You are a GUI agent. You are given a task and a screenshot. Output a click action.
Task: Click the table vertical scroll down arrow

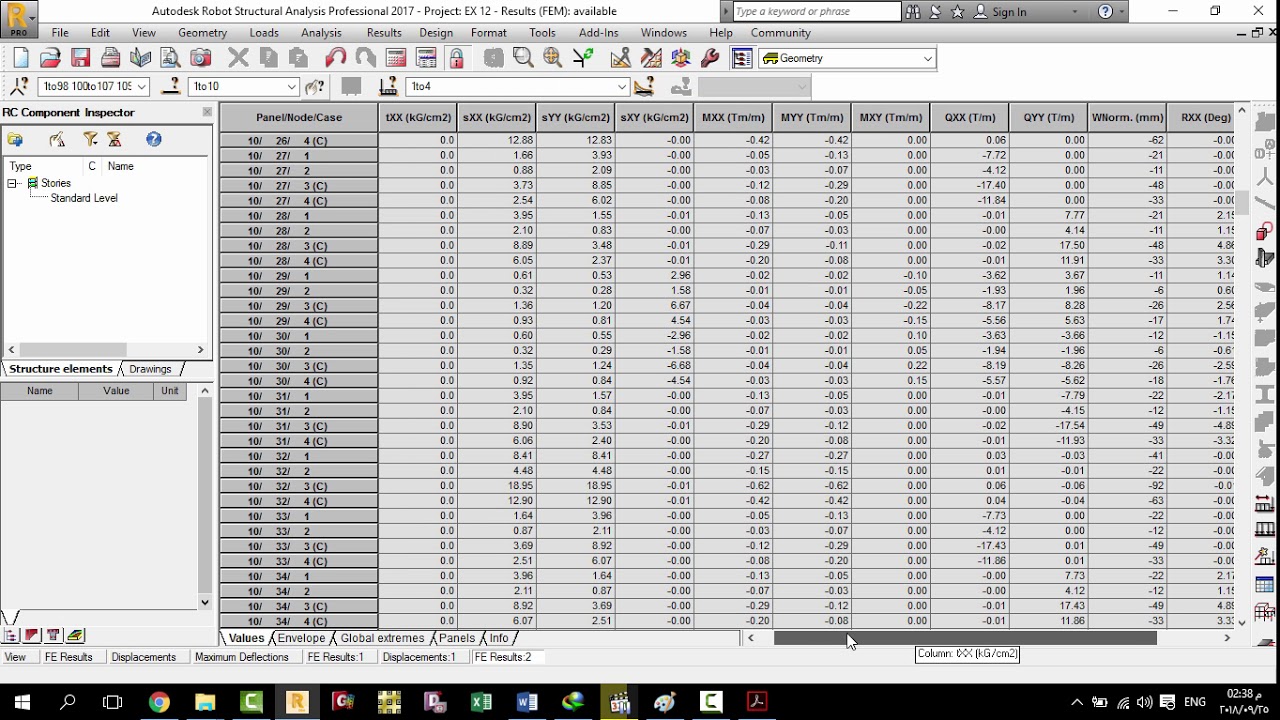(x=1242, y=622)
